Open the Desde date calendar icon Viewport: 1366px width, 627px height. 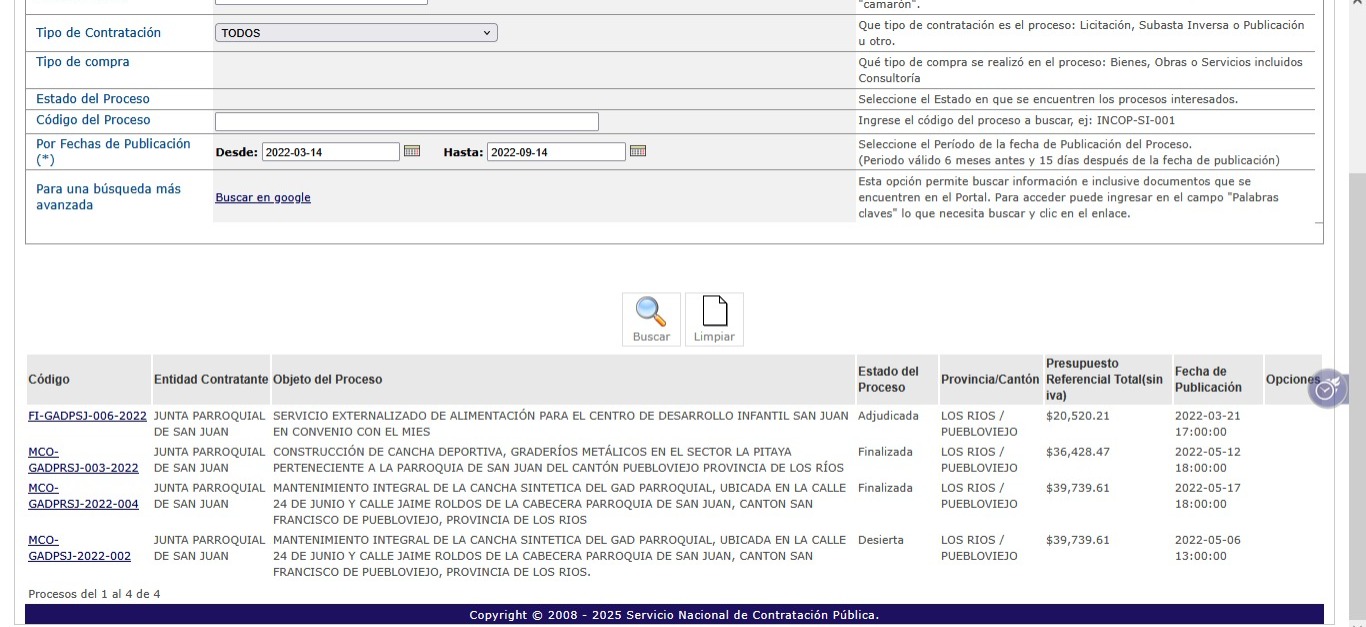[x=412, y=151]
